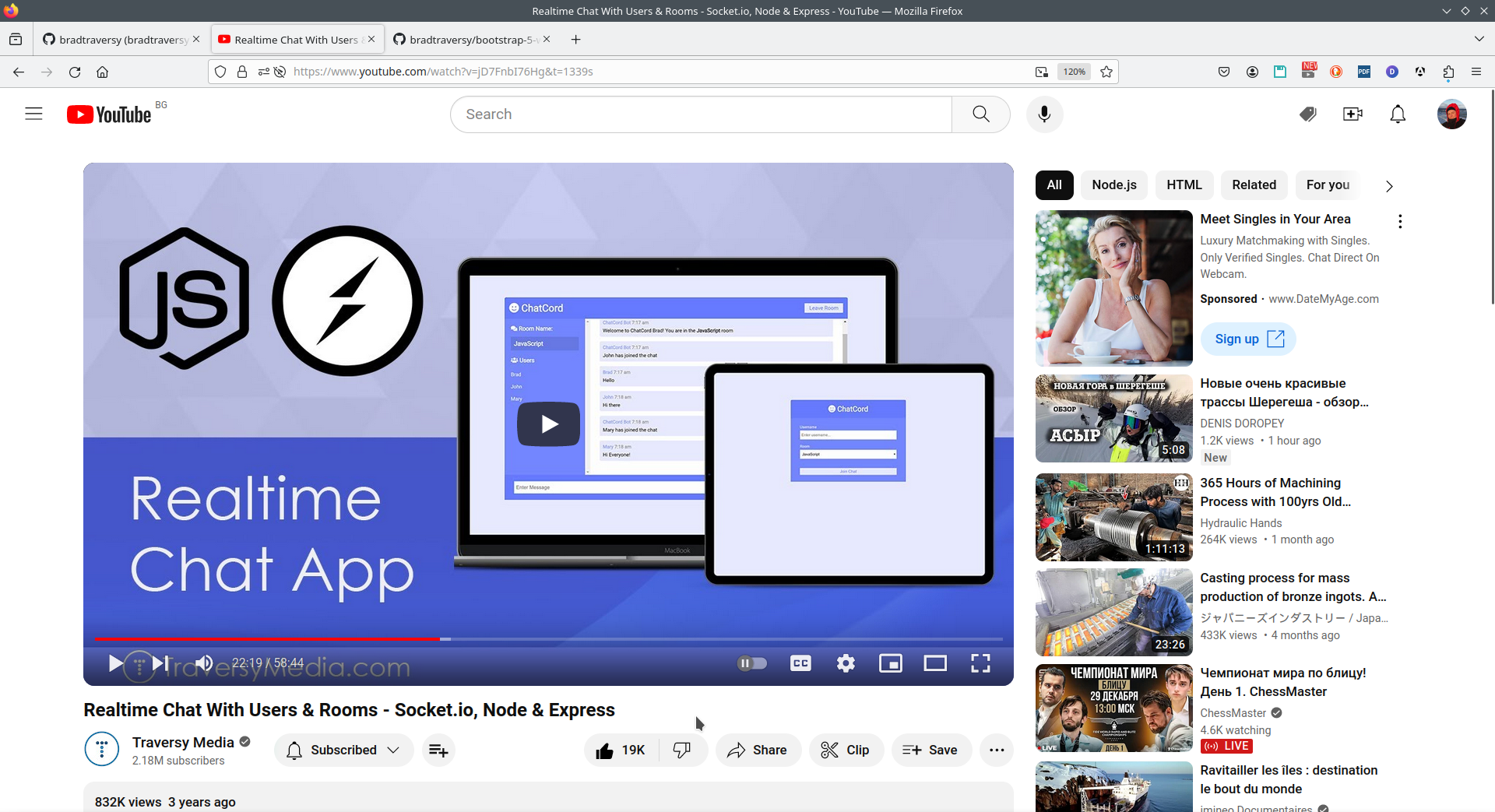Open the Extensions puzzle menu
The height and width of the screenshot is (812, 1495).
click(x=1448, y=72)
